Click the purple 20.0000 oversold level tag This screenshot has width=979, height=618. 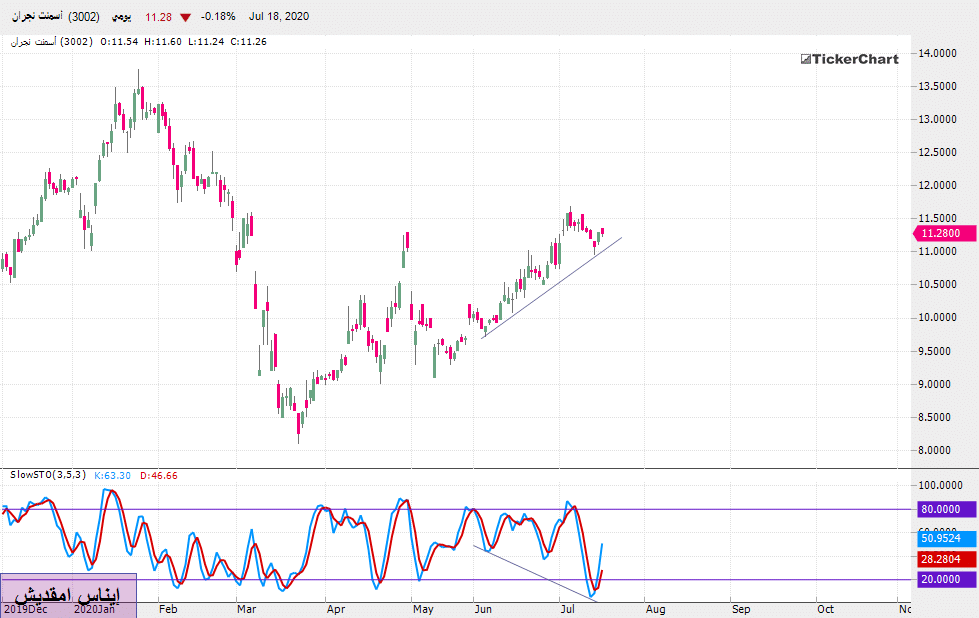coord(941,580)
